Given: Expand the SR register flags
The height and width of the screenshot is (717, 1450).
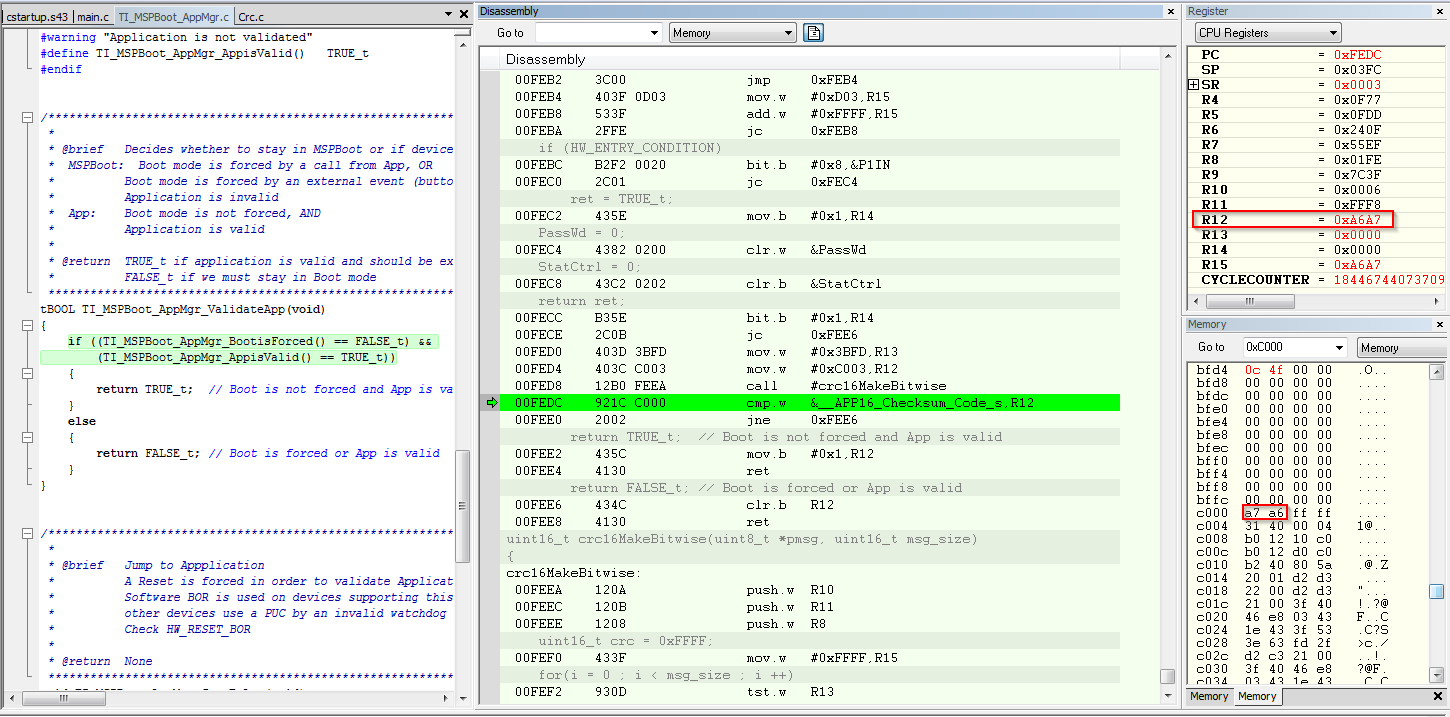Looking at the screenshot, I should pyautogui.click(x=1193, y=85).
